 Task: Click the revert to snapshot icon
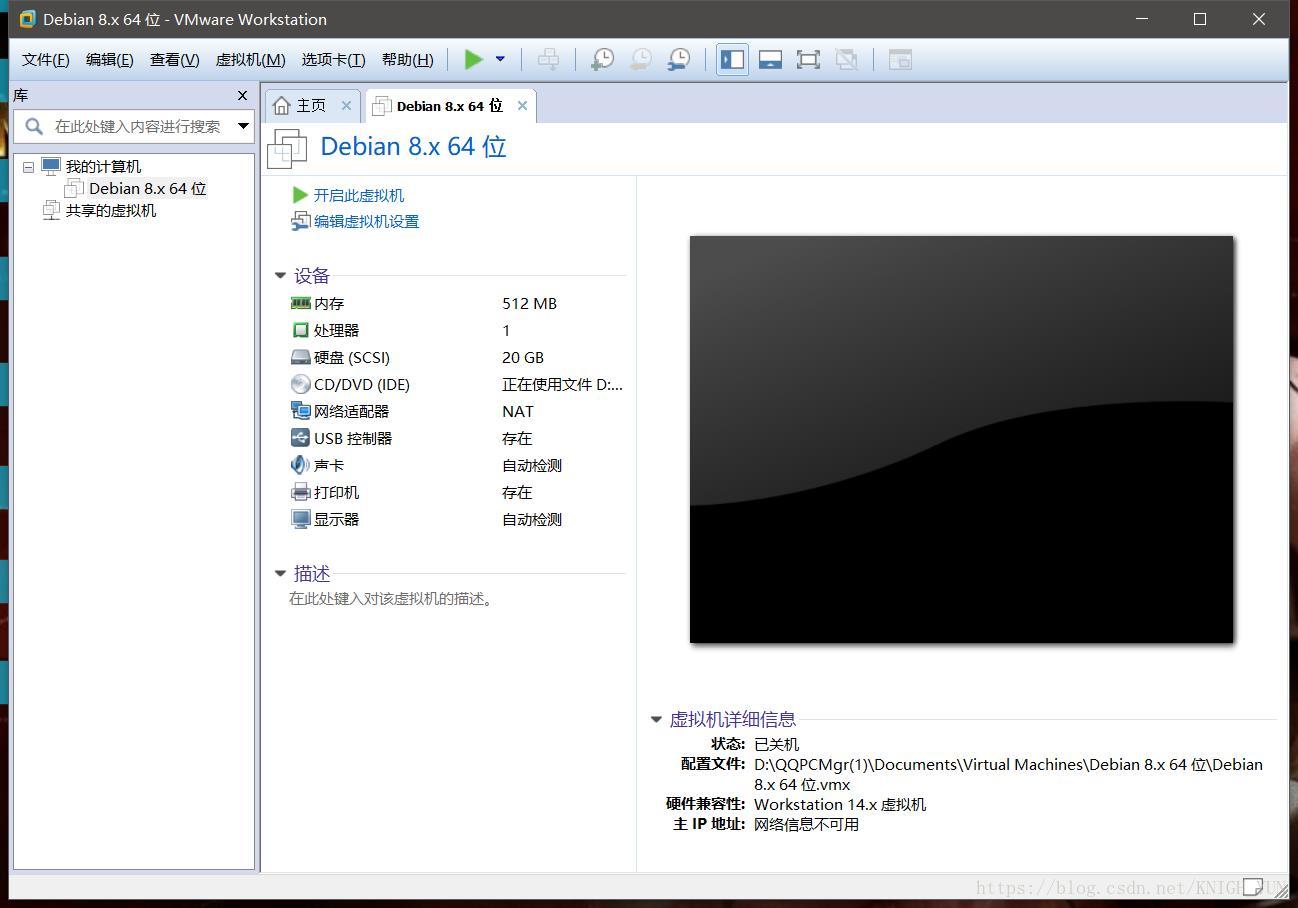[x=640, y=60]
